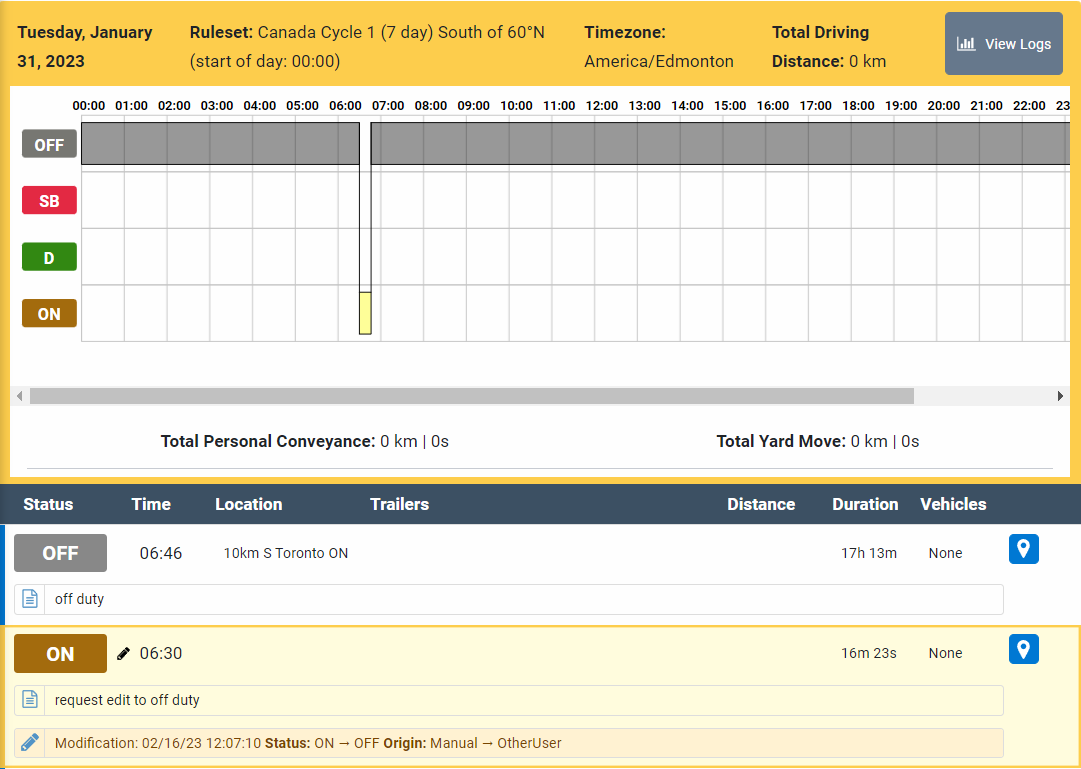Viewport: 1081px width, 769px height.
Task: Open the map pin for the OFF entry
Action: pos(1023,549)
